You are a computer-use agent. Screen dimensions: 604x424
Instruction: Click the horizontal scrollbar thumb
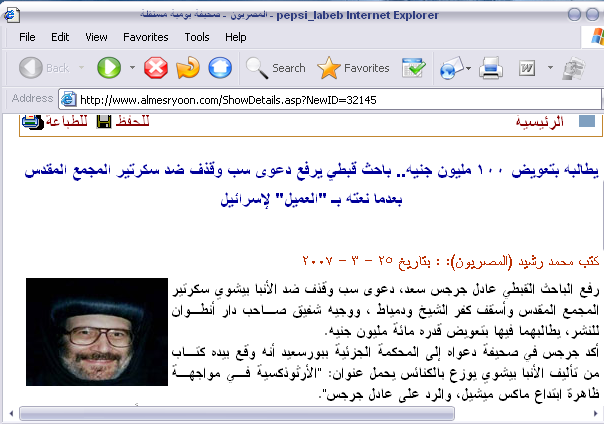237,414
